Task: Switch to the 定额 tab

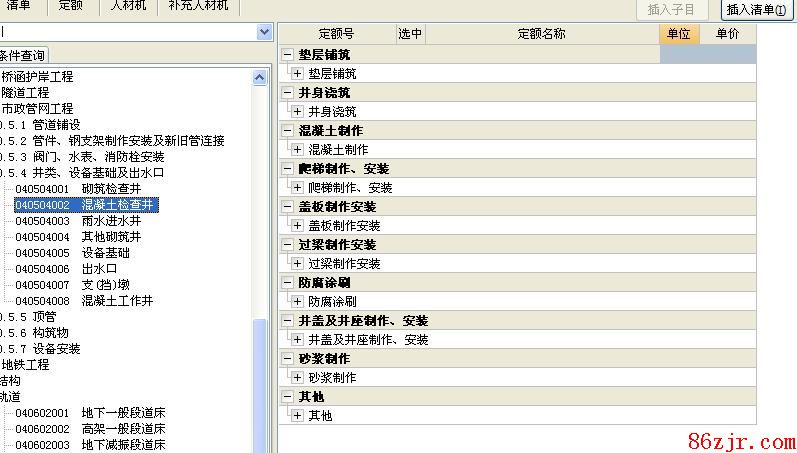Action: pos(71,6)
